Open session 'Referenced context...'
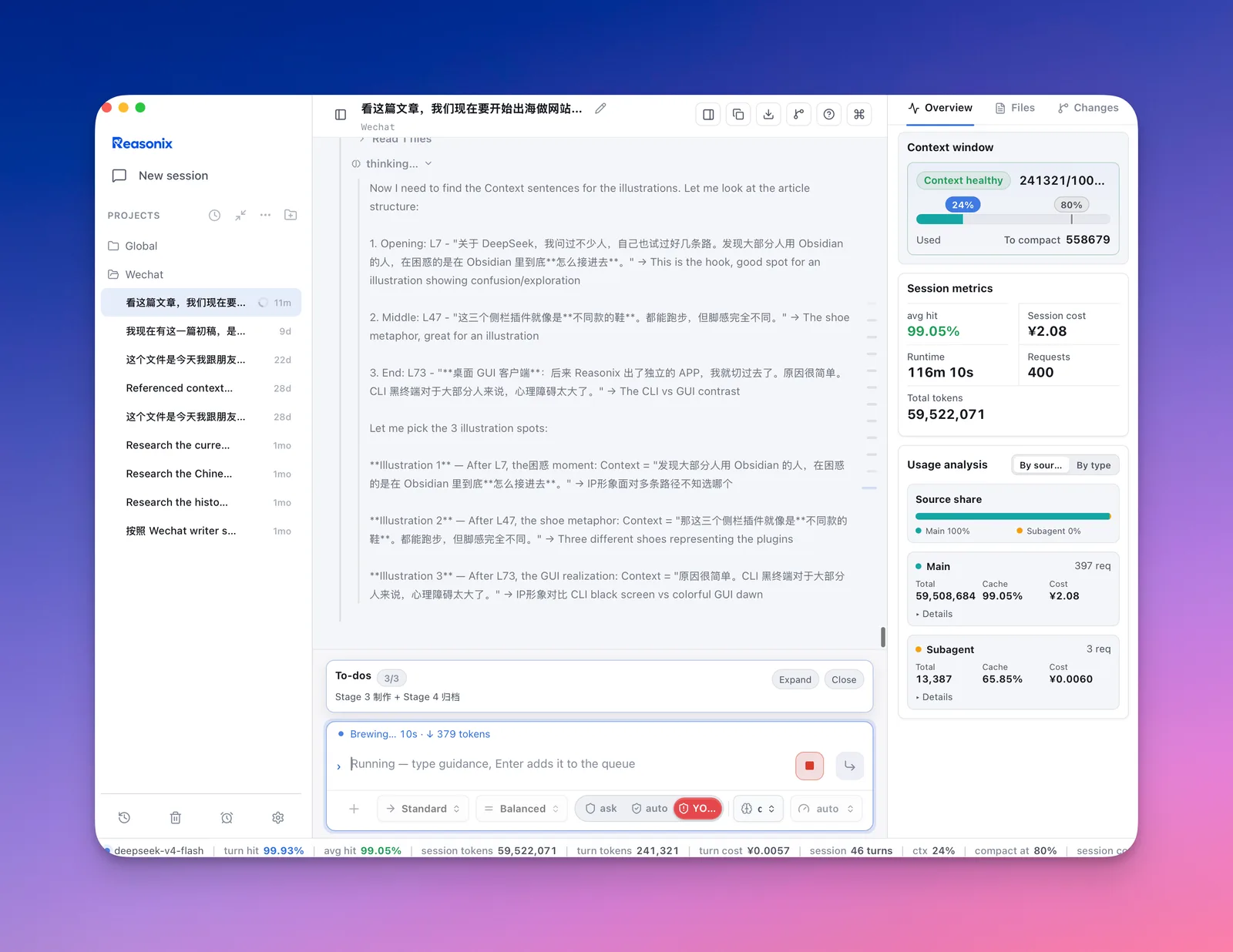Screen dimensions: 1233x952 point(201,388)
